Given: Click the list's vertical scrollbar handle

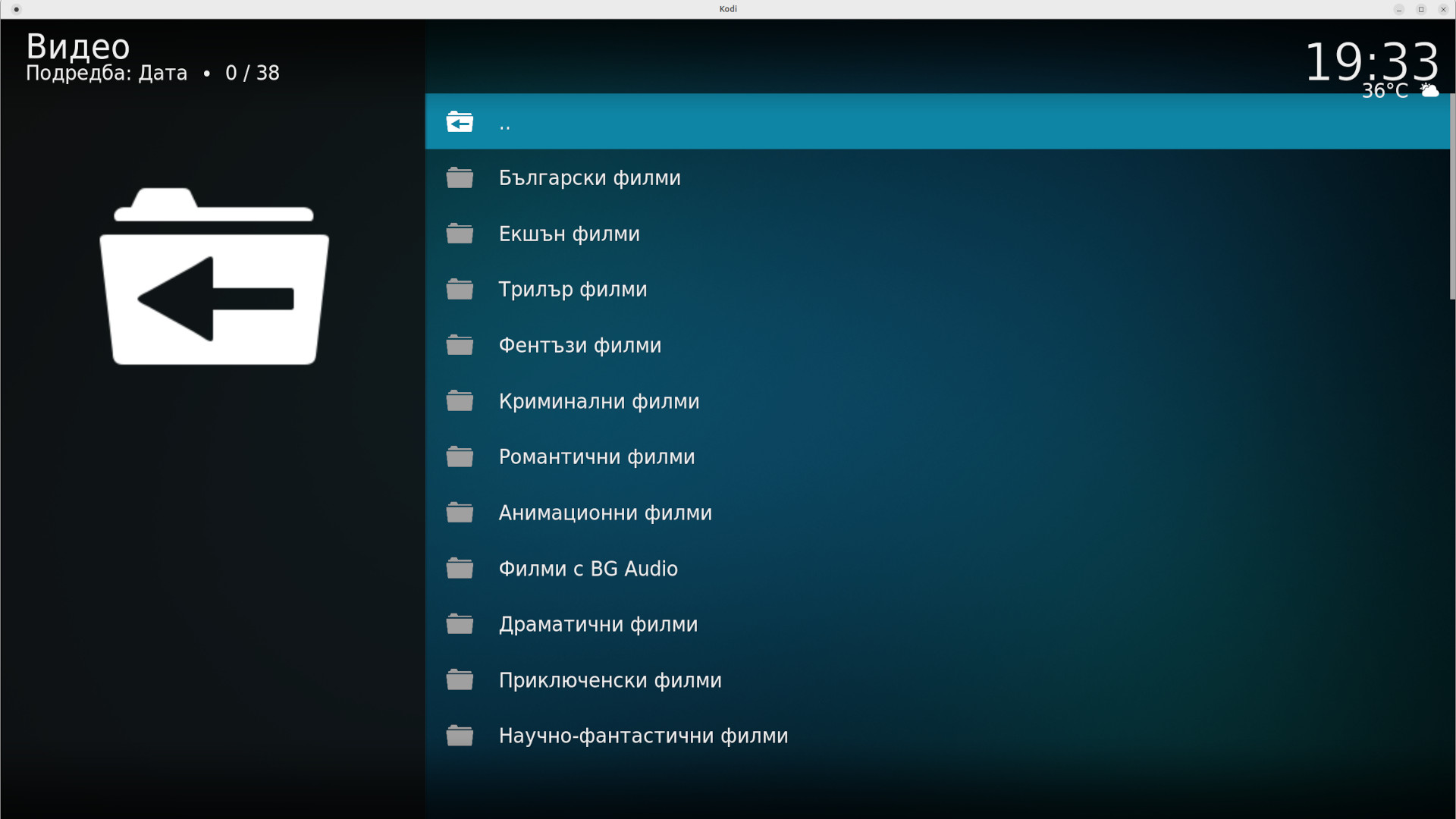Looking at the screenshot, I should tap(1452, 196).
